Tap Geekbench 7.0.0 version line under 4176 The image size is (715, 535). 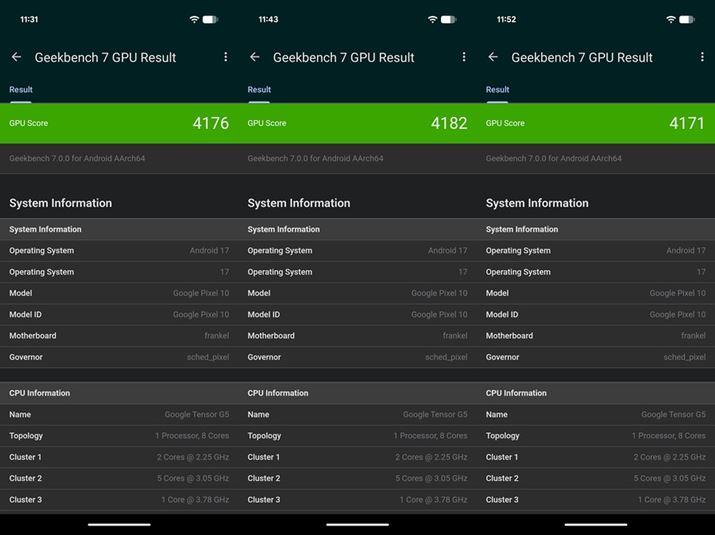click(x=77, y=158)
